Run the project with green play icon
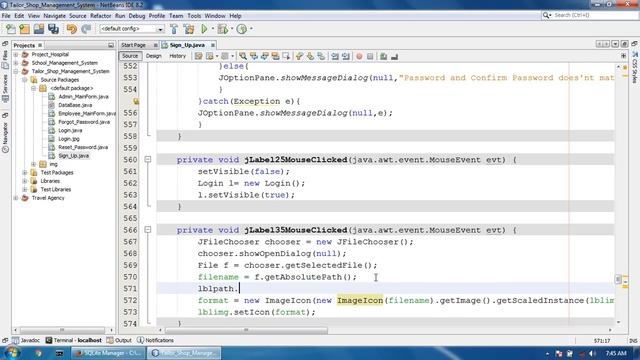The height and width of the screenshot is (360, 640). click(204, 29)
